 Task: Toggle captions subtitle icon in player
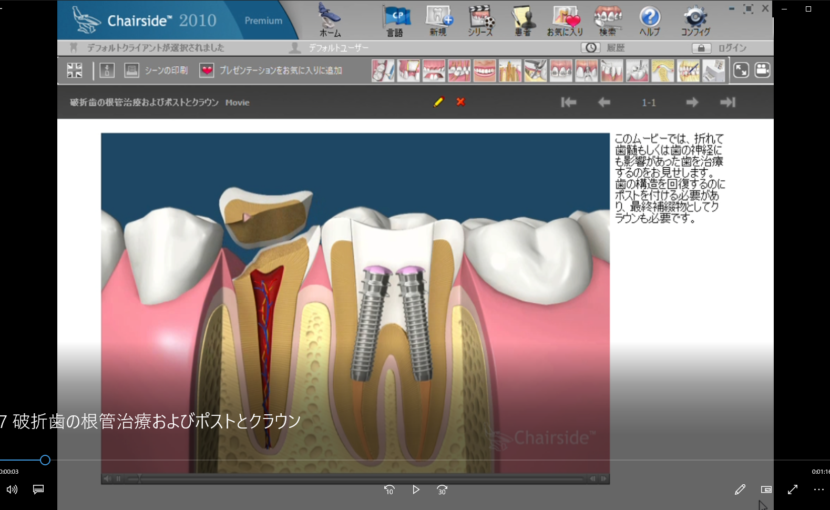[38, 490]
